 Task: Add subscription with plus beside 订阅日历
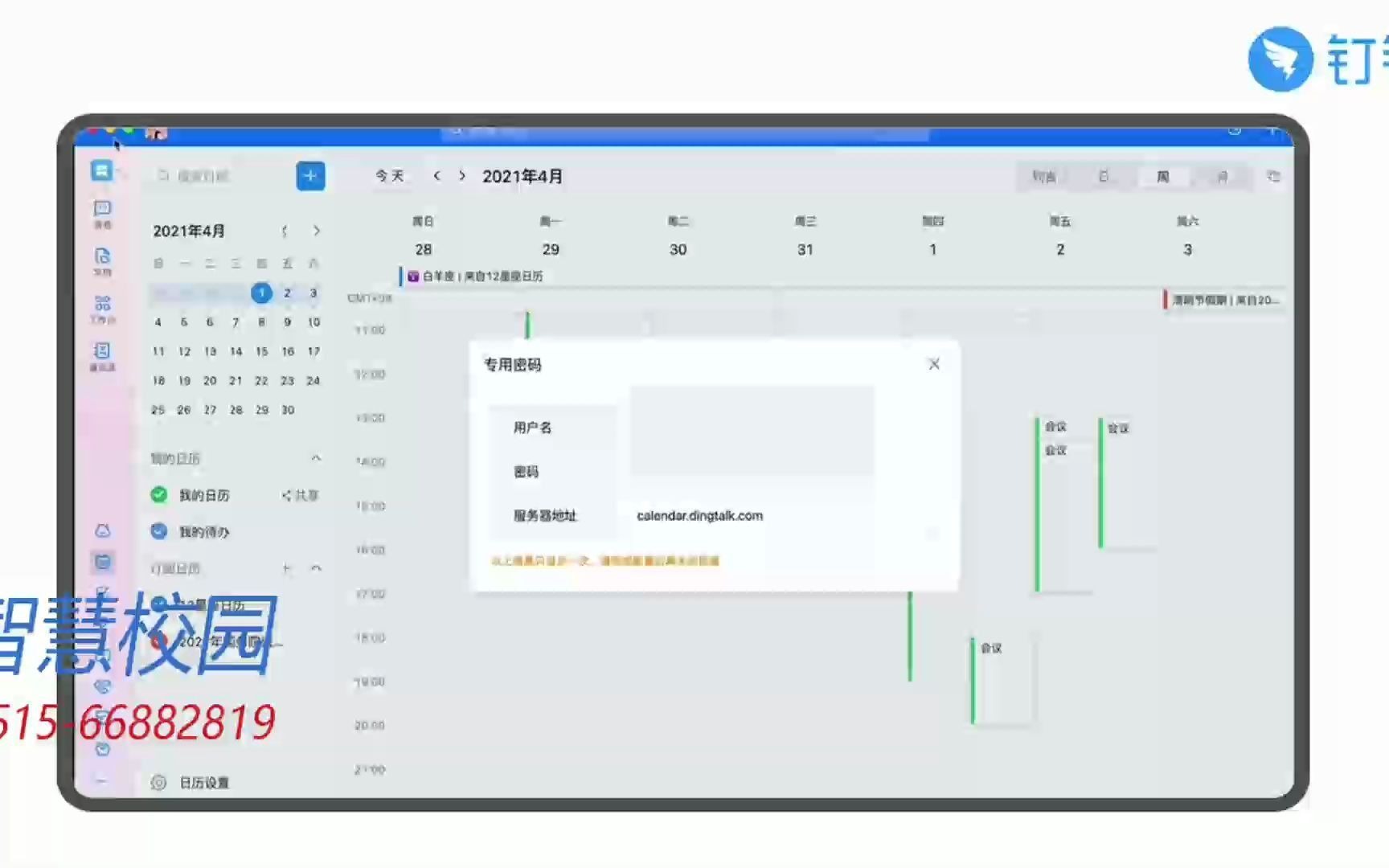click(287, 568)
